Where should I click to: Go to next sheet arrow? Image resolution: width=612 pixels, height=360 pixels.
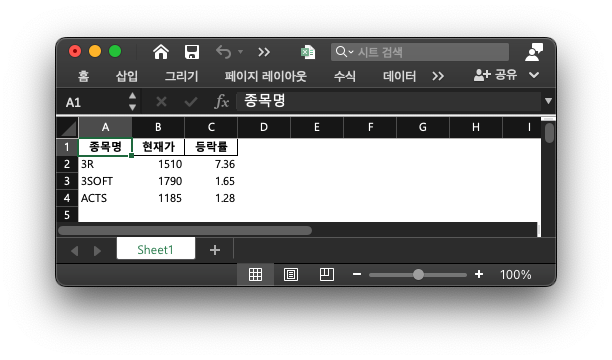pyautogui.click(x=97, y=251)
